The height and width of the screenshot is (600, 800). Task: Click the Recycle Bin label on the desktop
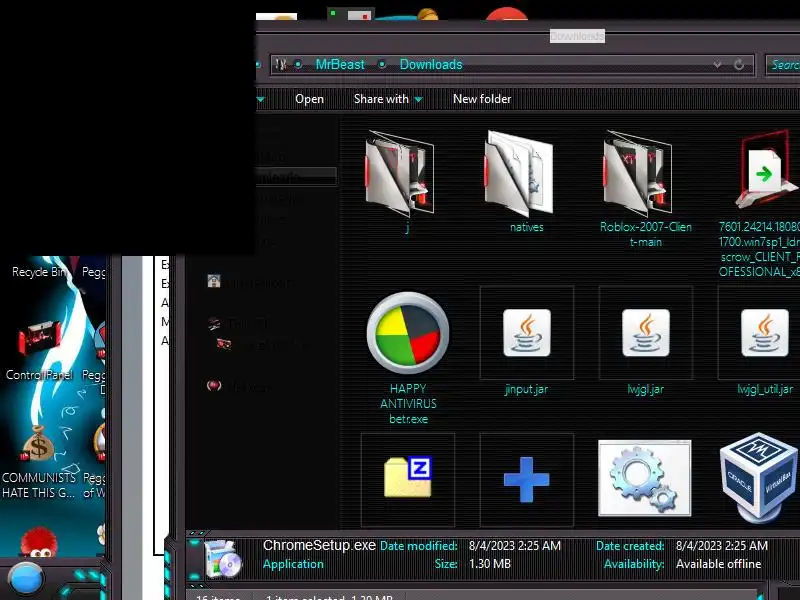(39, 271)
